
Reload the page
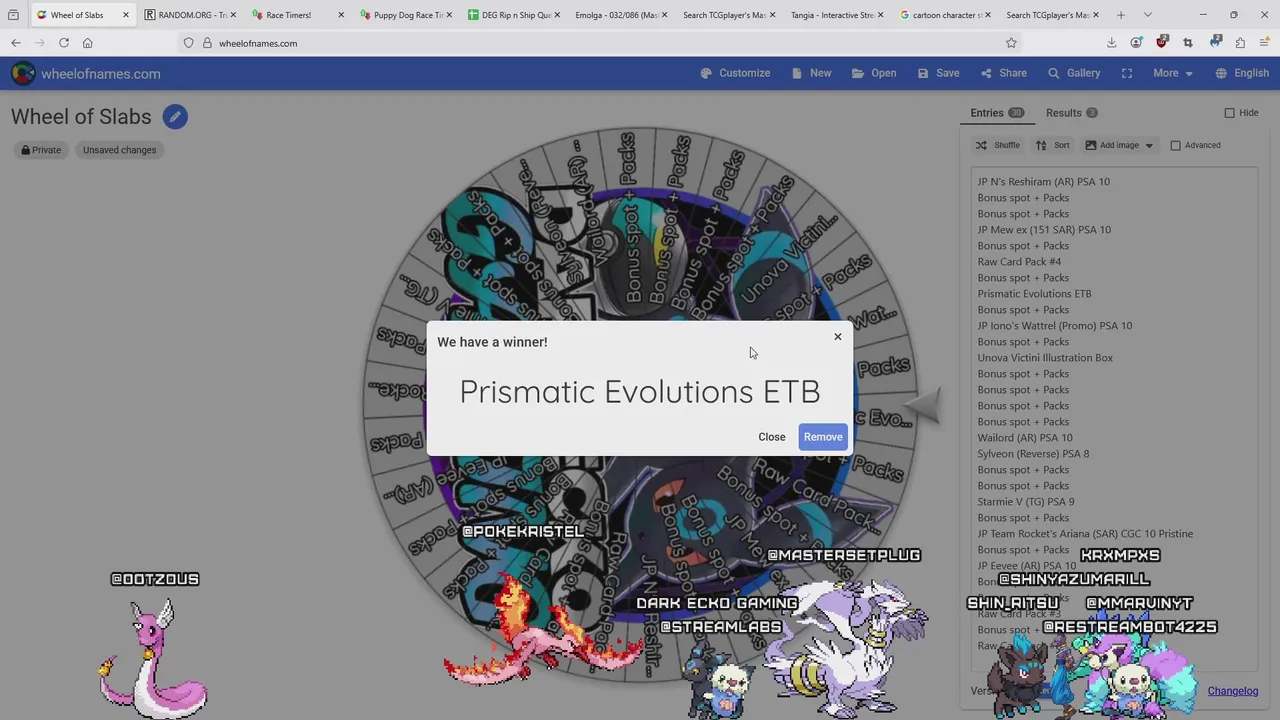(x=64, y=43)
